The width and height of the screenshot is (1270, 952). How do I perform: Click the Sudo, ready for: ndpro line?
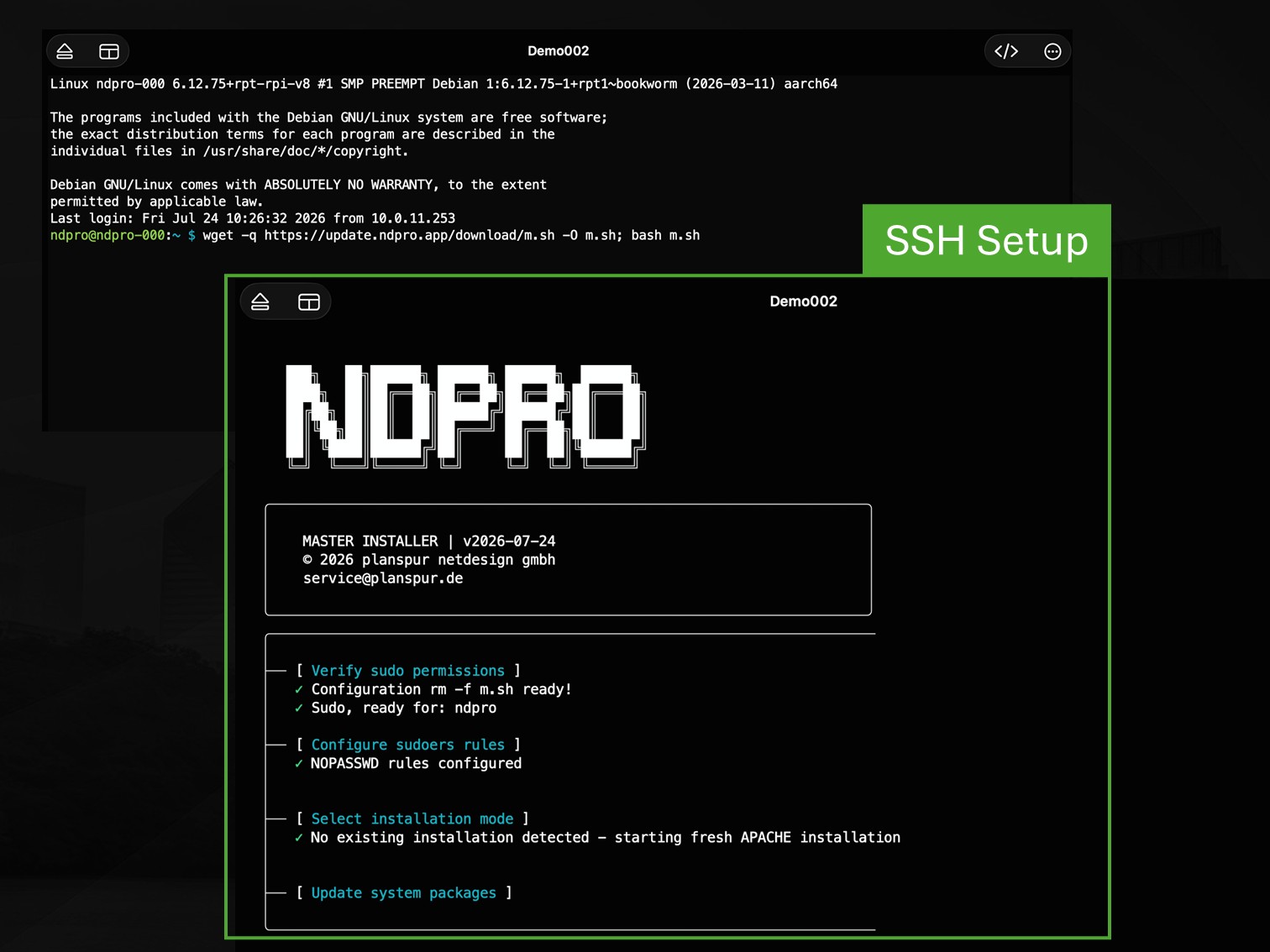396,708
